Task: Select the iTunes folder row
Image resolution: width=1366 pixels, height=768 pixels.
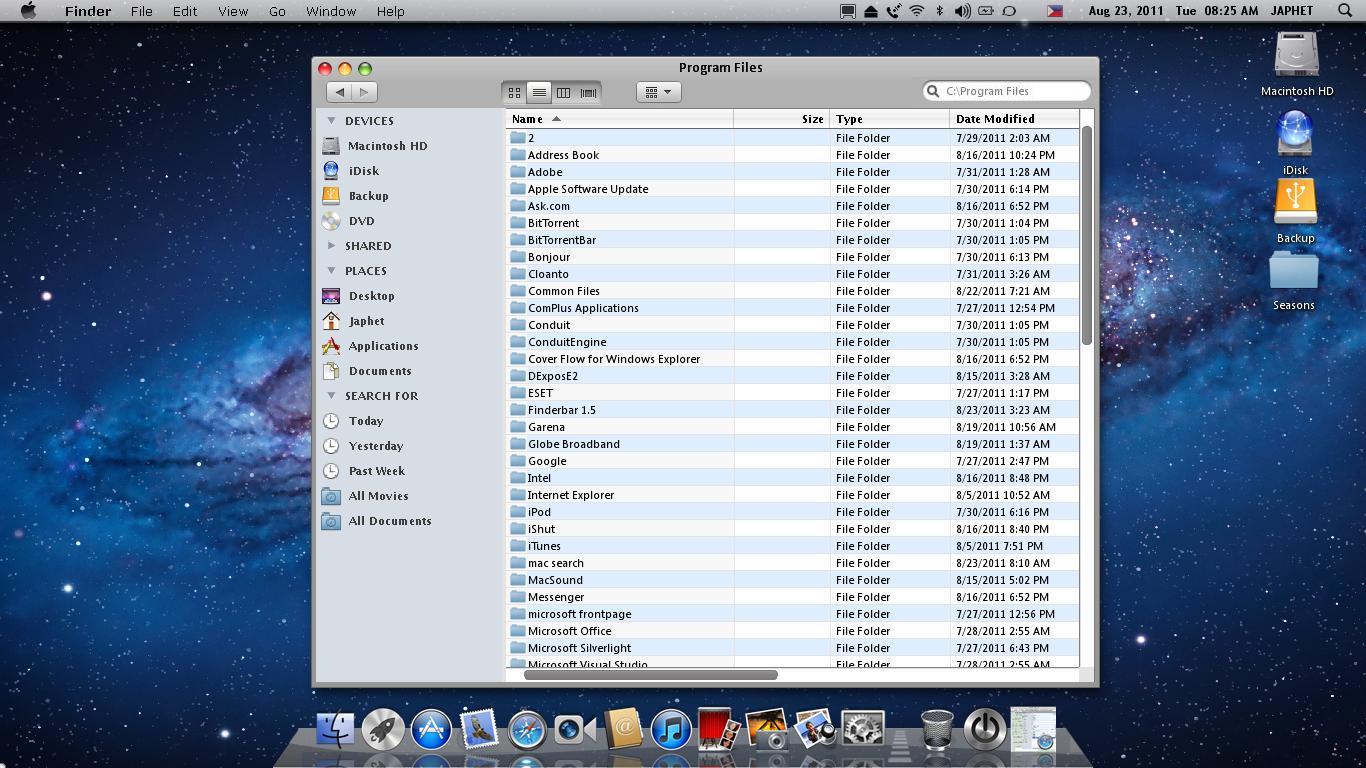Action: tap(792, 546)
